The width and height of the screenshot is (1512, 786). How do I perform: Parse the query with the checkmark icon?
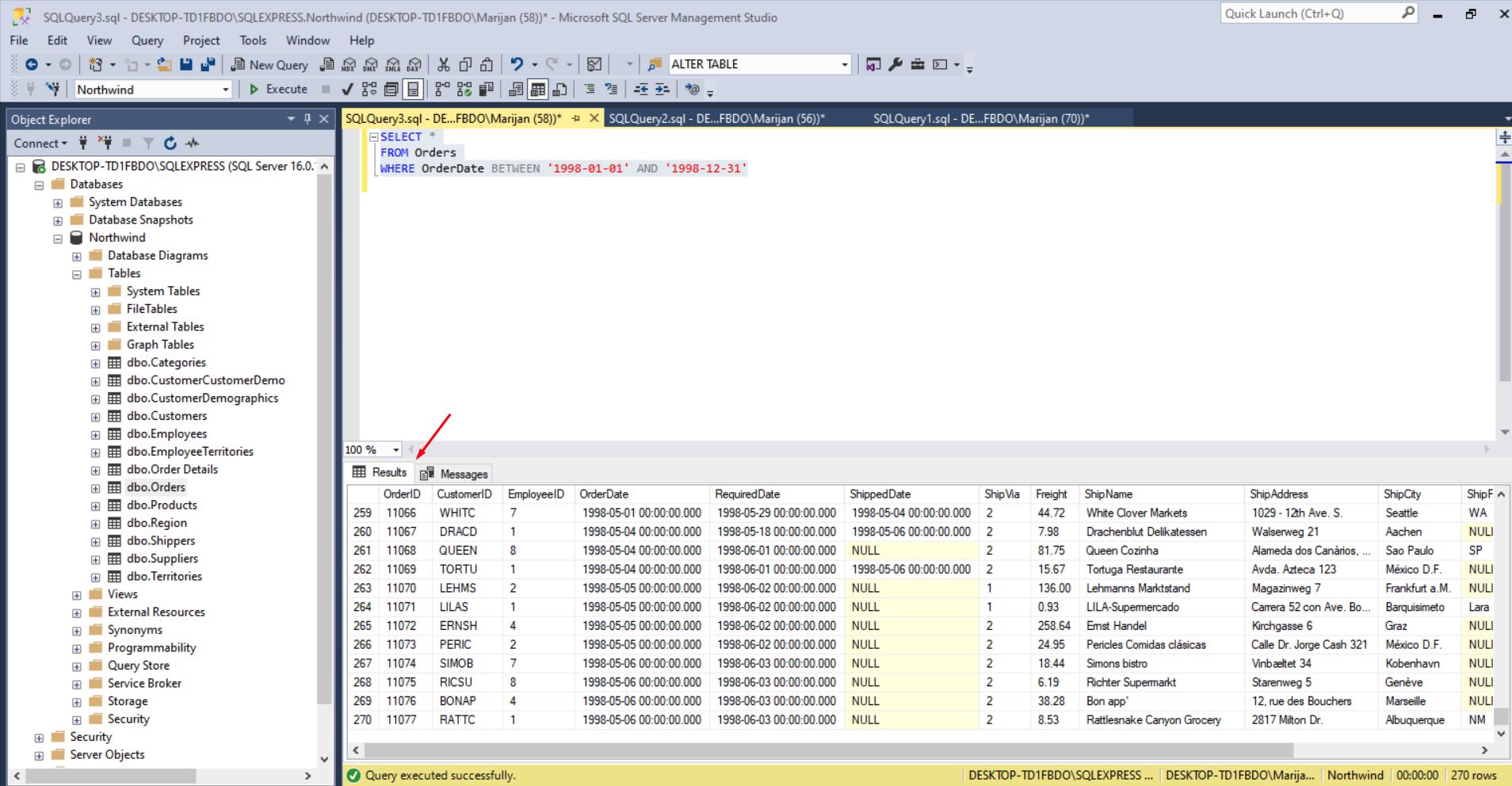347,90
